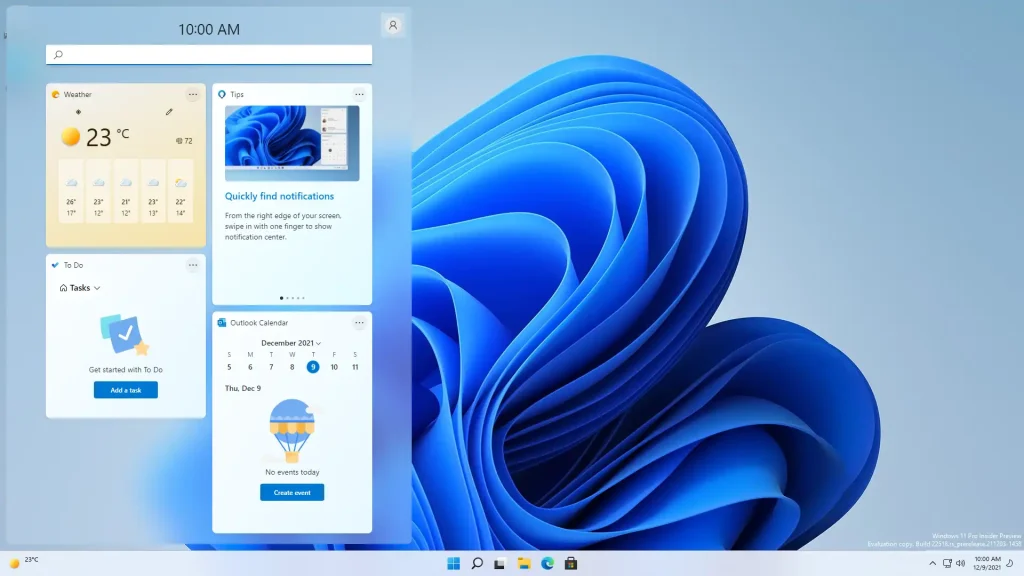This screenshot has width=1024, height=576.
Task: Open the Weather widget more options menu
Action: [x=193, y=94]
